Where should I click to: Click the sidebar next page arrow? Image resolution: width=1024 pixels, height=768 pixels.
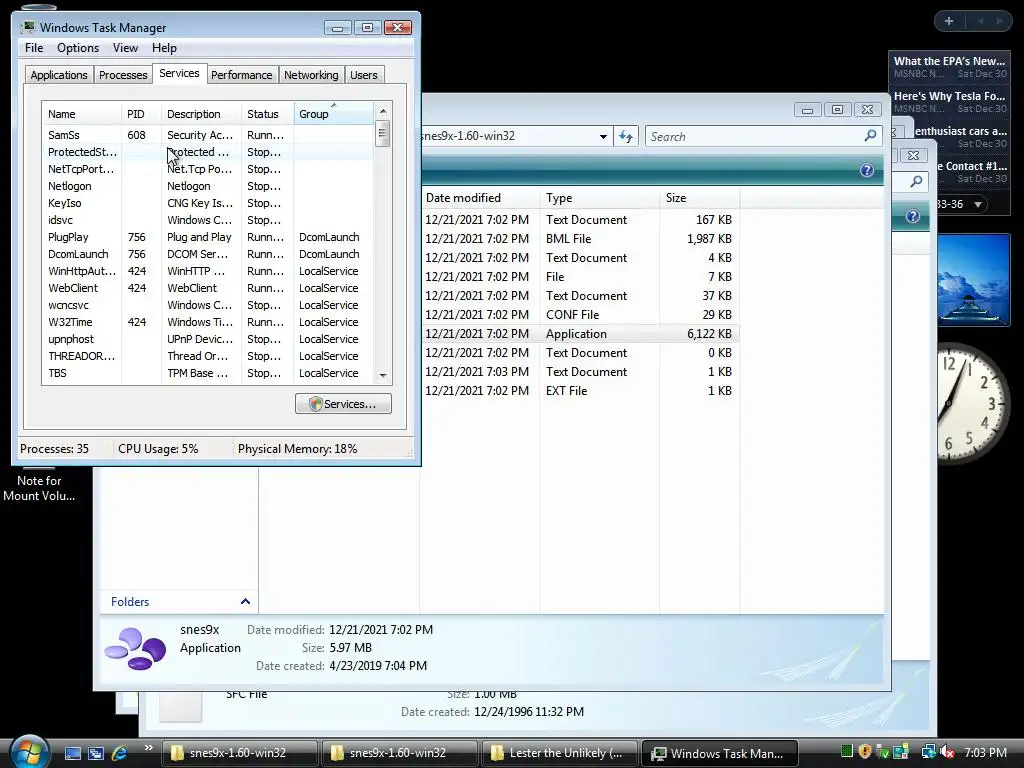click(x=999, y=22)
